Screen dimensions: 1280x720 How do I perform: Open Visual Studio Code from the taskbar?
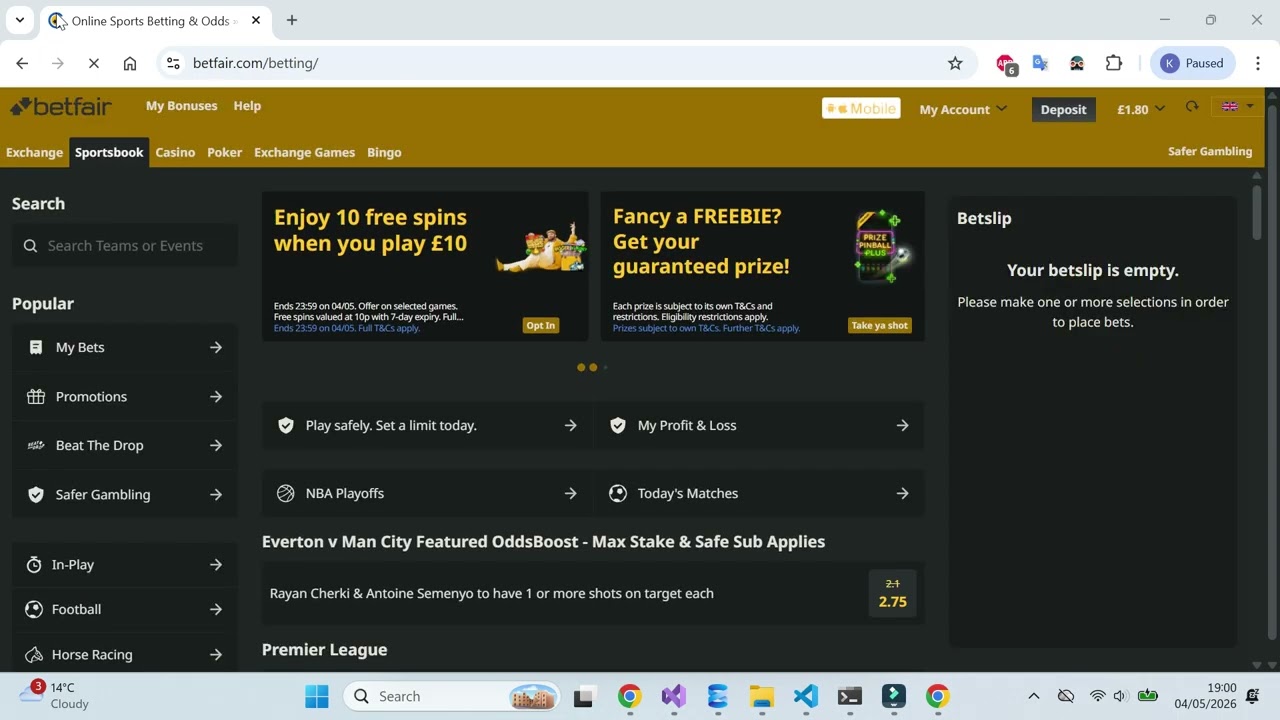click(x=806, y=696)
